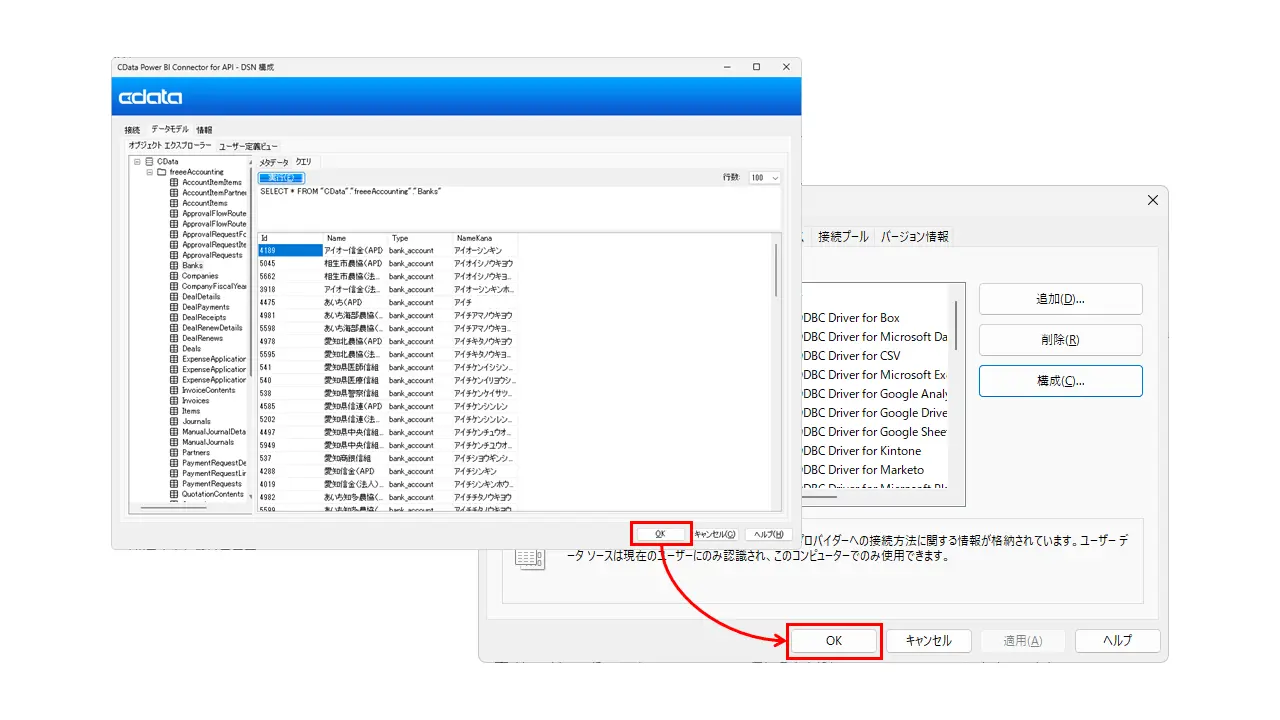Click OK in the CData DSN window

click(x=661, y=534)
